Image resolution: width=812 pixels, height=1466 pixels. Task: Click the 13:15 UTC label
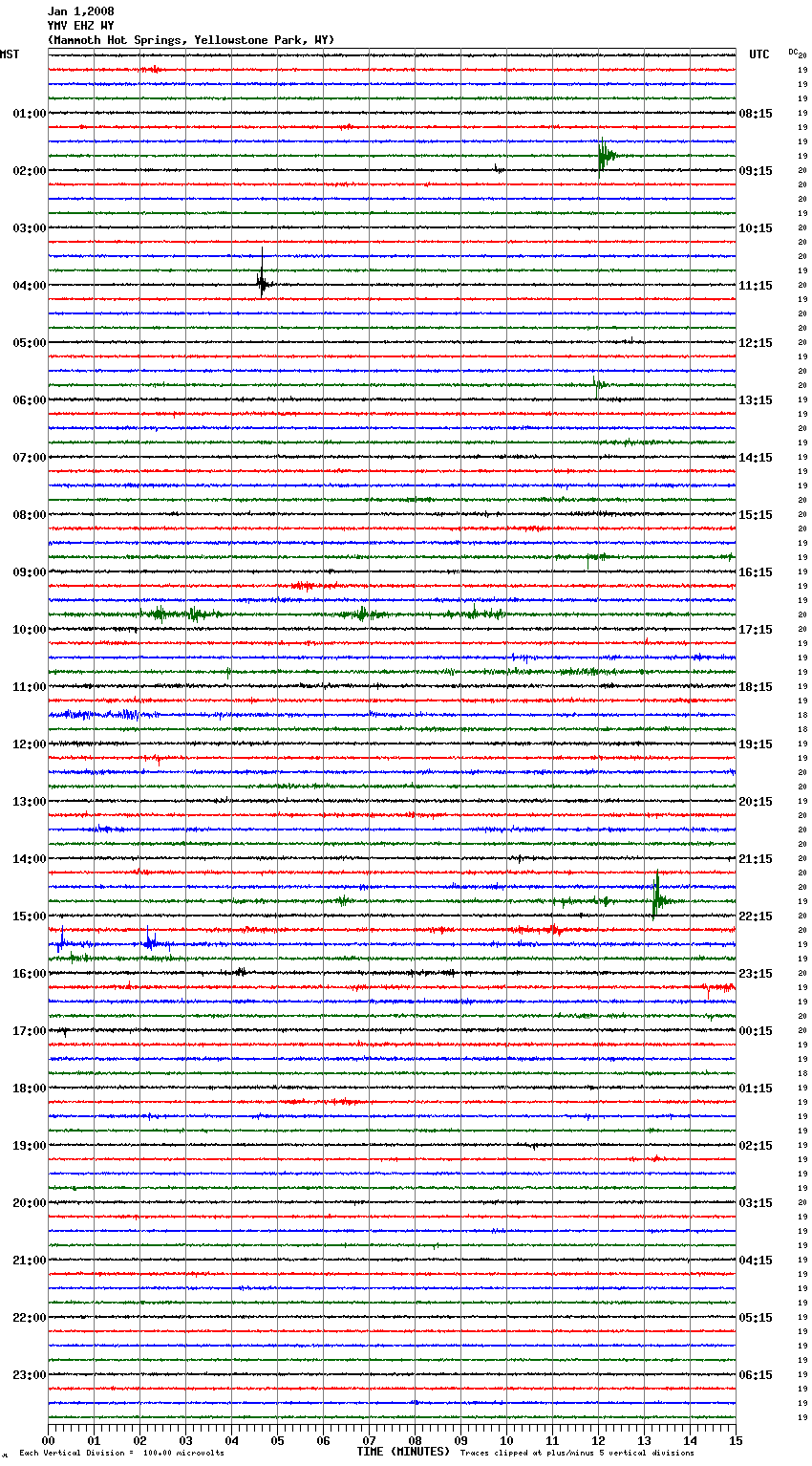tap(756, 400)
